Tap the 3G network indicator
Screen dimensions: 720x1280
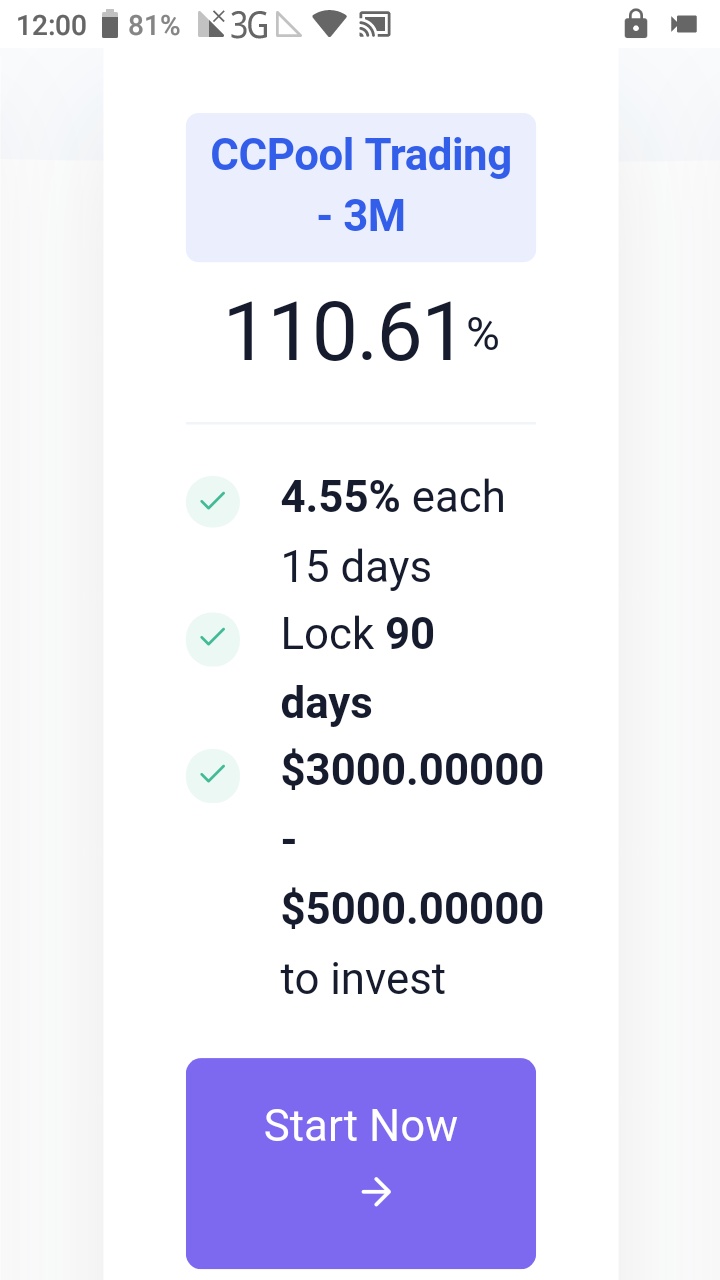coord(249,24)
